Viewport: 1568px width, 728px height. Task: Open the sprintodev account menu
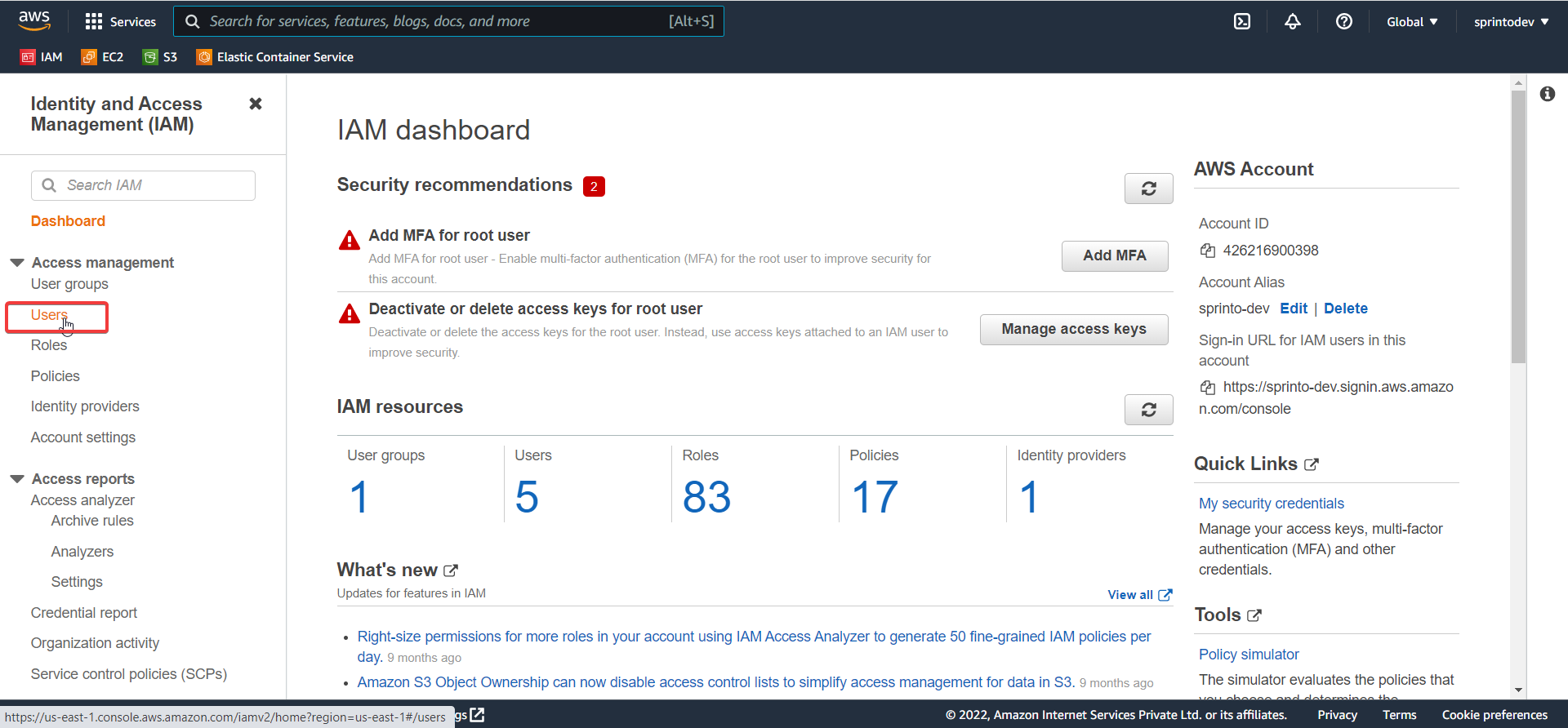point(1511,22)
